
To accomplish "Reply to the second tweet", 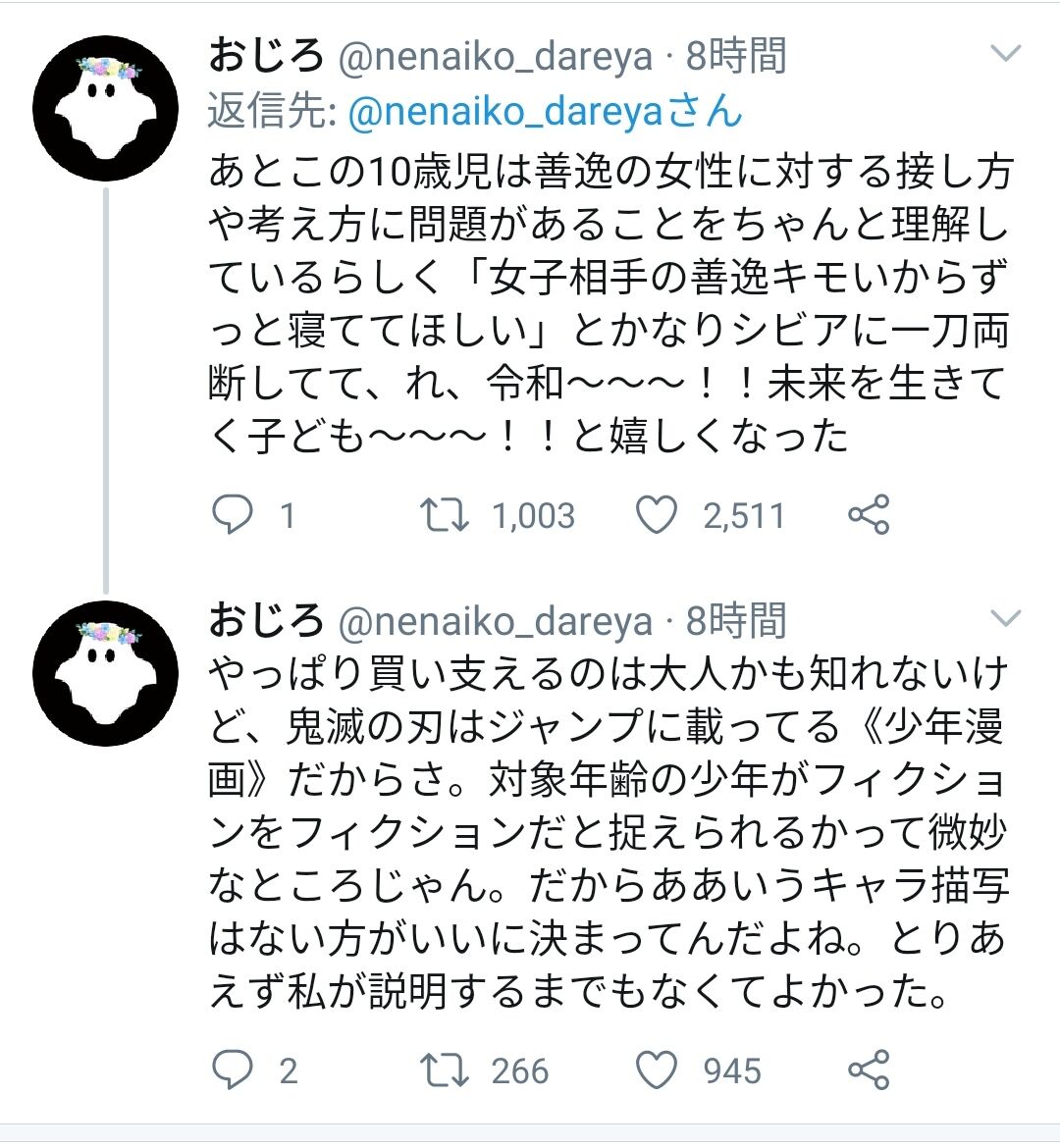I will point(233,1070).
